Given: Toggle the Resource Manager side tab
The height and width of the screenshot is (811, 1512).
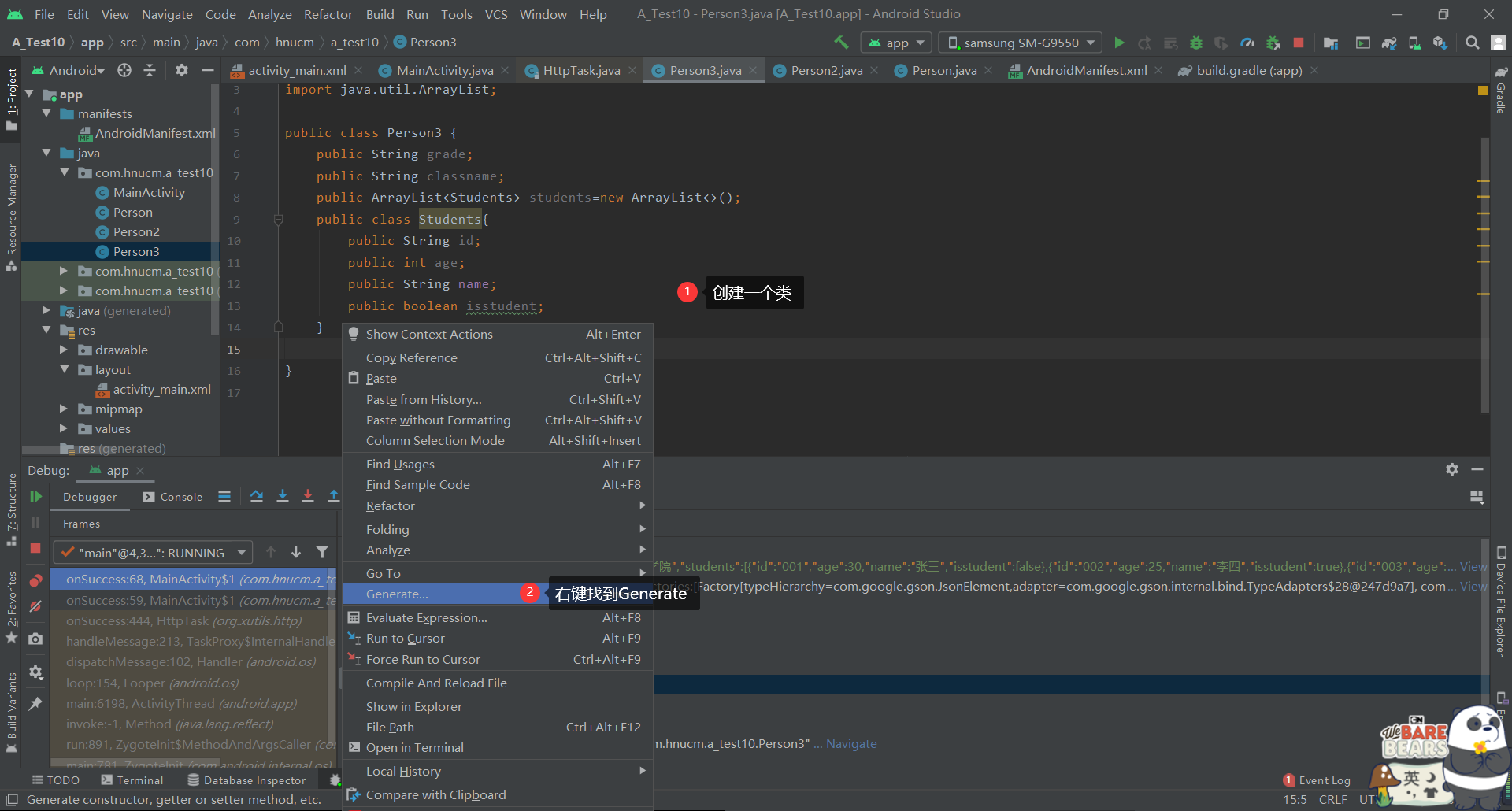Looking at the screenshot, I should pos(12,217).
